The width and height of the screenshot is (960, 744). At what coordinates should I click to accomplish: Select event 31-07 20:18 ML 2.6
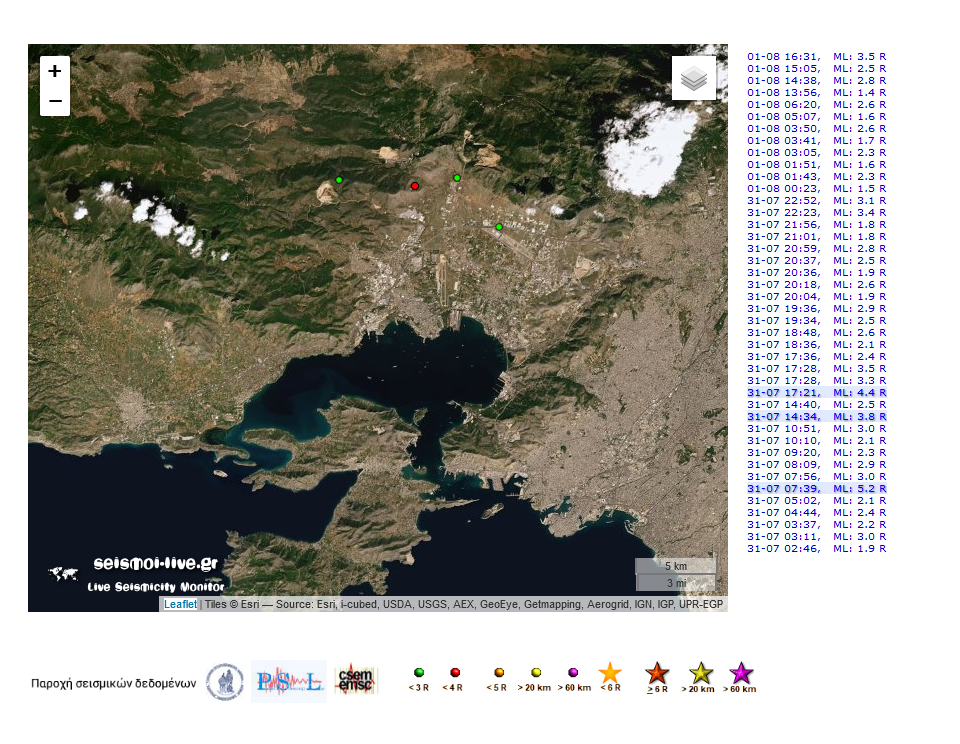[817, 285]
